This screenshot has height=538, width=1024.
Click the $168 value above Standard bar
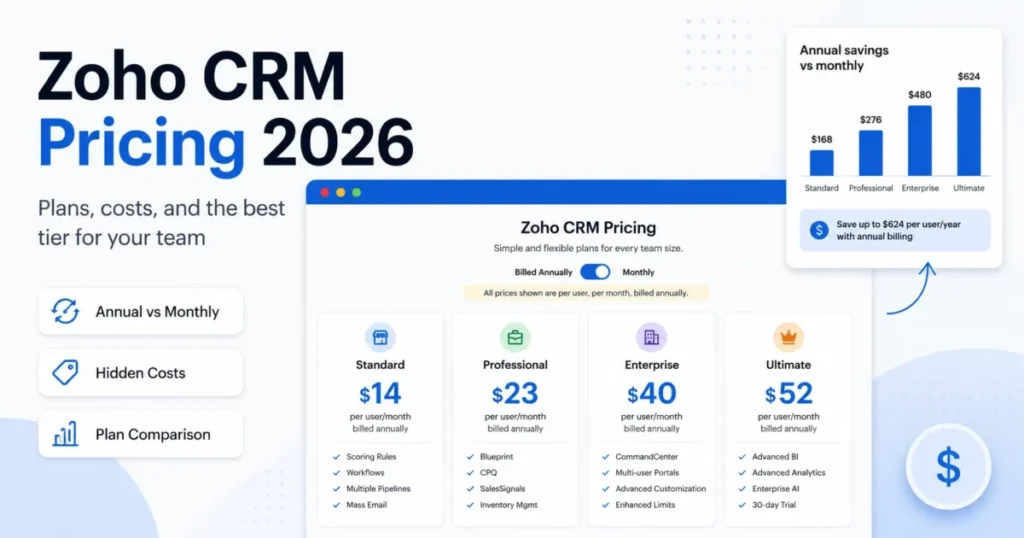(822, 139)
